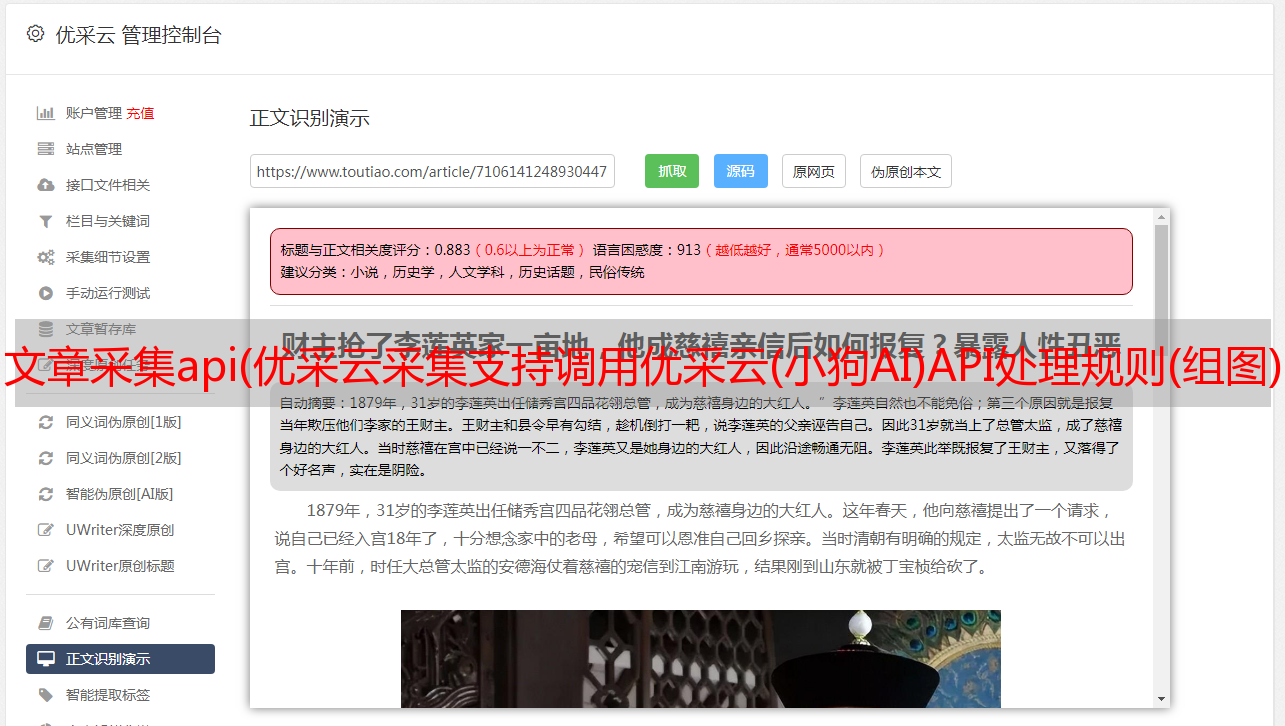Click the green 抓取 button

pos(672,171)
